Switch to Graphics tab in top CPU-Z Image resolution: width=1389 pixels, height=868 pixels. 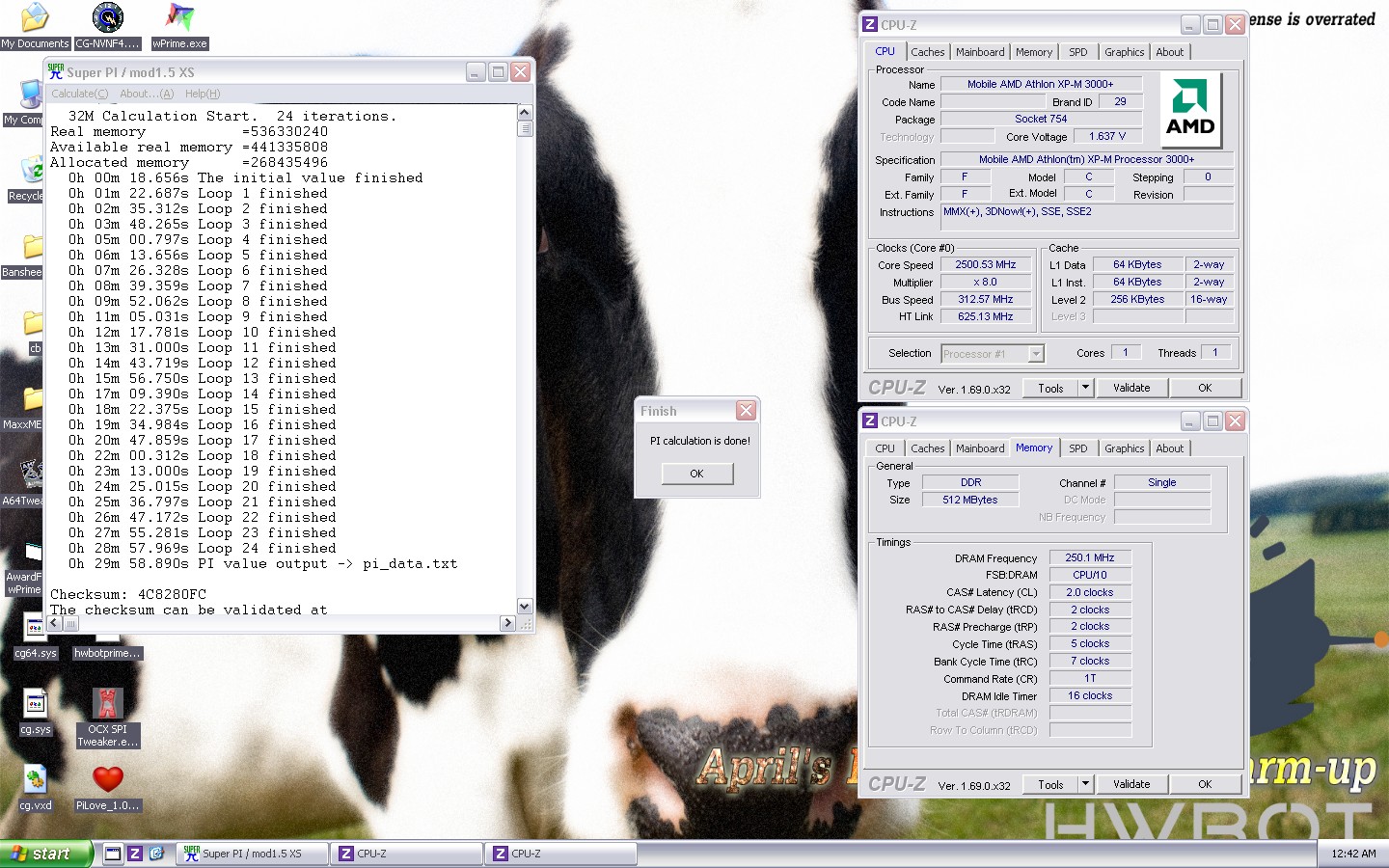[x=1125, y=52]
